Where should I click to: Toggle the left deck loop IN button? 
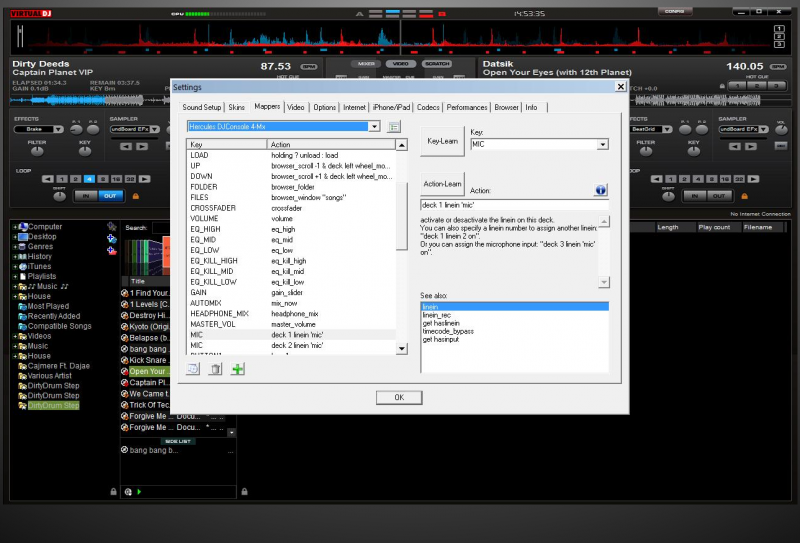click(85, 195)
